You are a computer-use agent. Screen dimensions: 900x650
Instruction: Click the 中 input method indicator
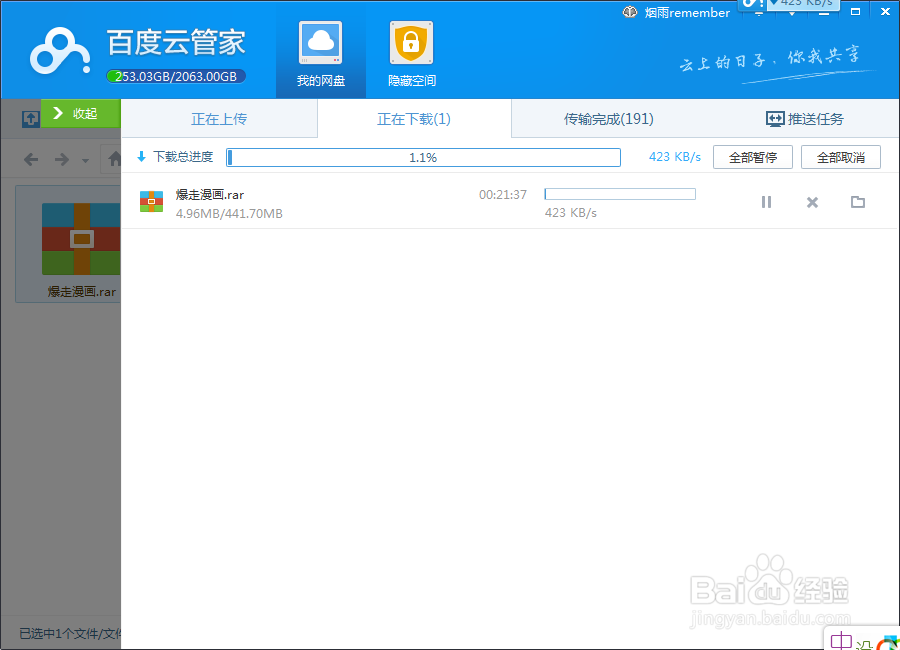[x=841, y=641]
